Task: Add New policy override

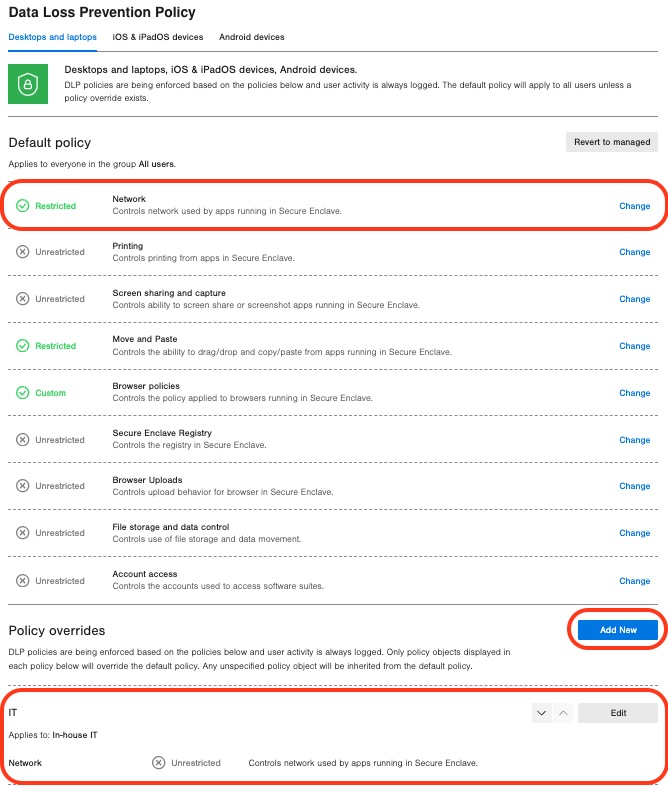Action: click(618, 630)
